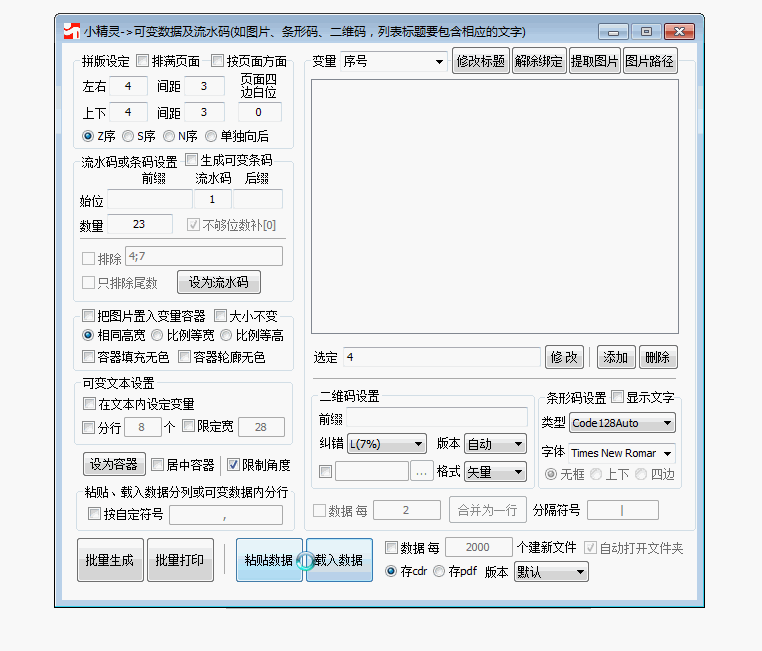Viewport: 762px width, 651px height.
Task: Select the 单独向后 radio button
Action: click(211, 136)
